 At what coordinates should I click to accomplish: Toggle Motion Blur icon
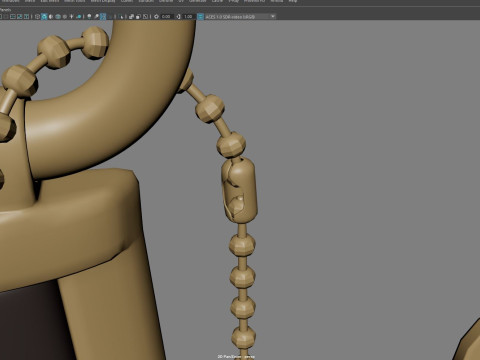point(96,17)
